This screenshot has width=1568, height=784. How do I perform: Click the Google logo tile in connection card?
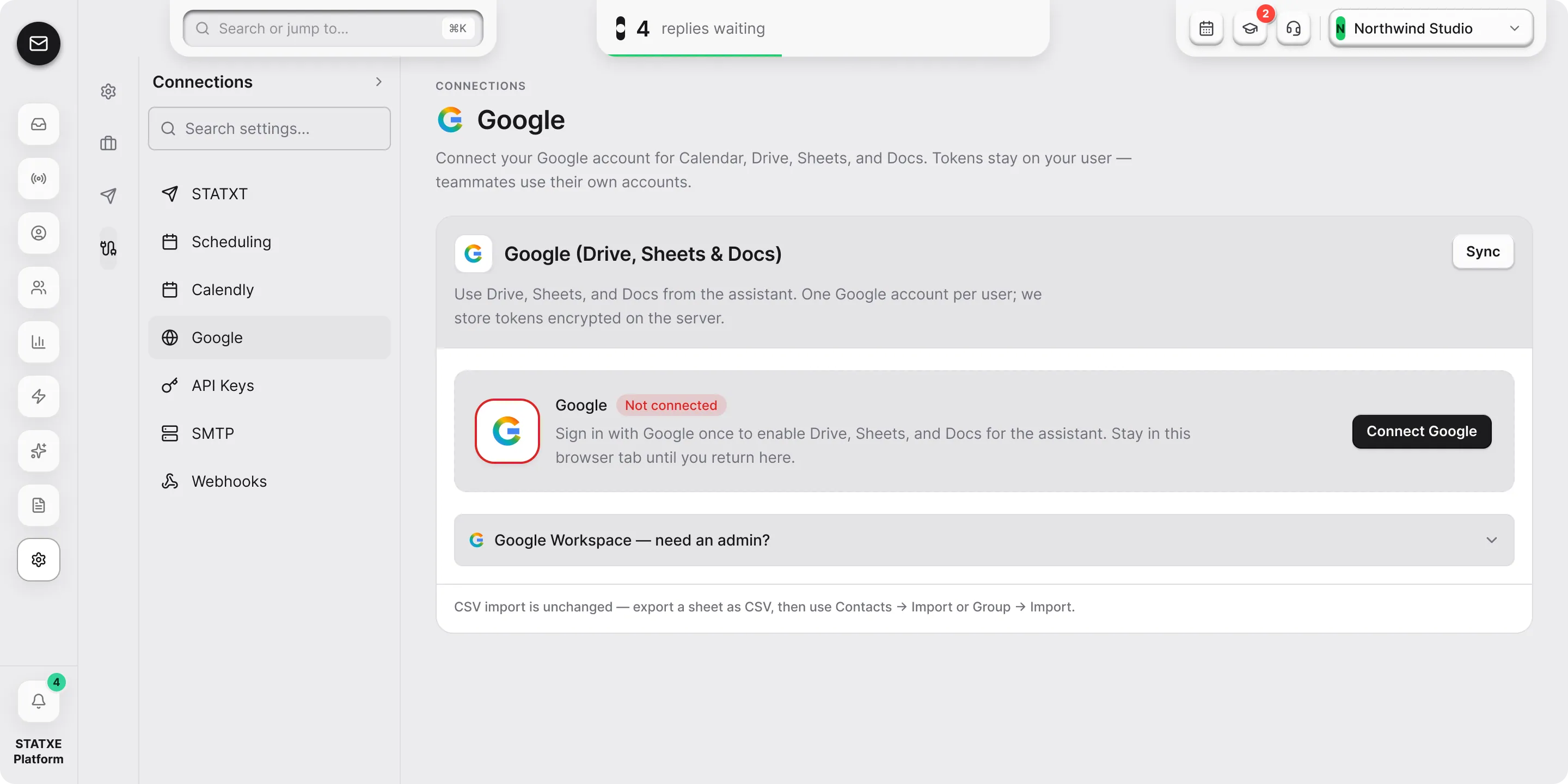pos(507,432)
